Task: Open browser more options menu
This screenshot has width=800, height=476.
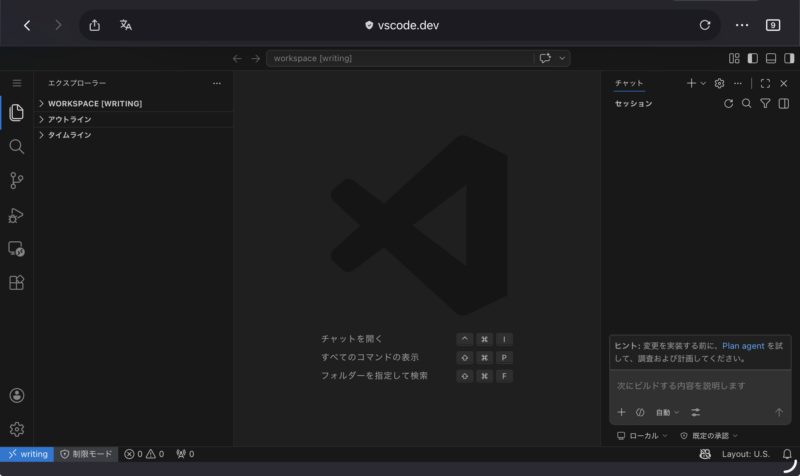Action: pyautogui.click(x=742, y=25)
